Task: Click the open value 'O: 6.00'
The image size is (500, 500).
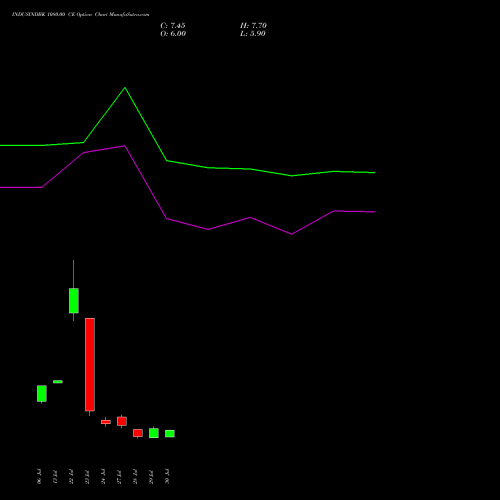Action: point(173,33)
